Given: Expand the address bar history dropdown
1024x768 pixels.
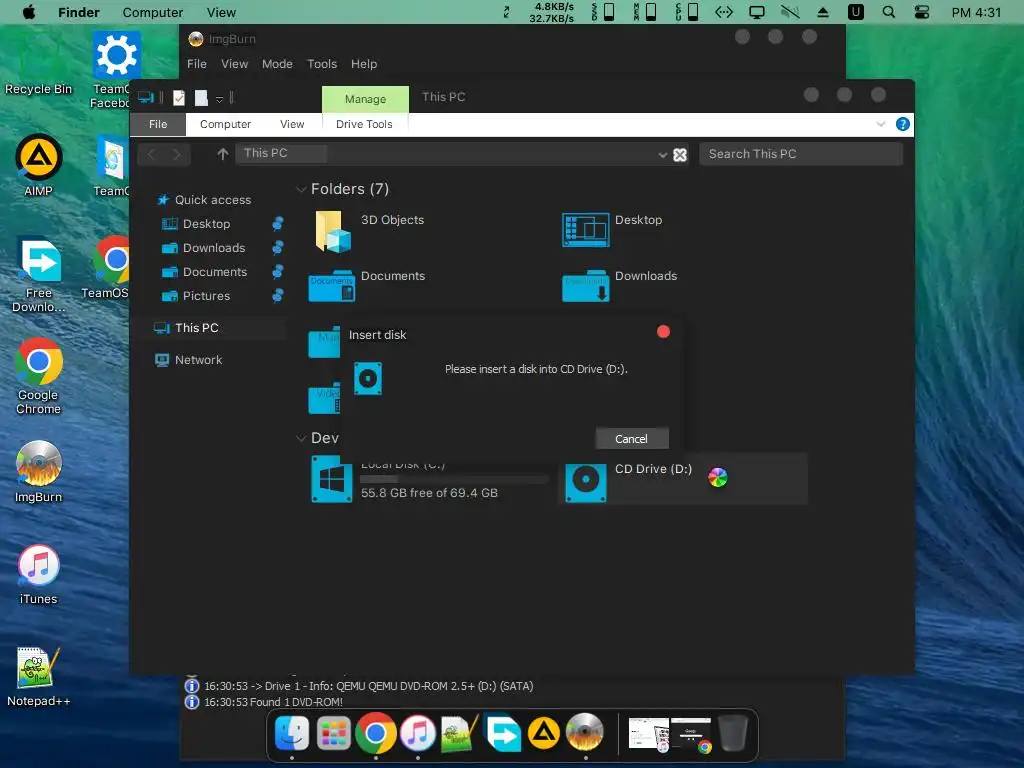Looking at the screenshot, I should pyautogui.click(x=662, y=155).
